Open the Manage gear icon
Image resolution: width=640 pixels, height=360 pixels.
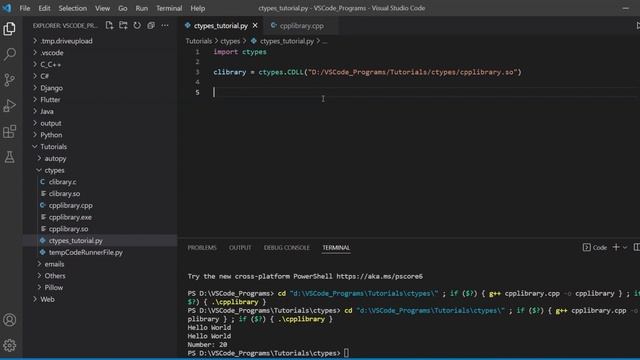9,345
